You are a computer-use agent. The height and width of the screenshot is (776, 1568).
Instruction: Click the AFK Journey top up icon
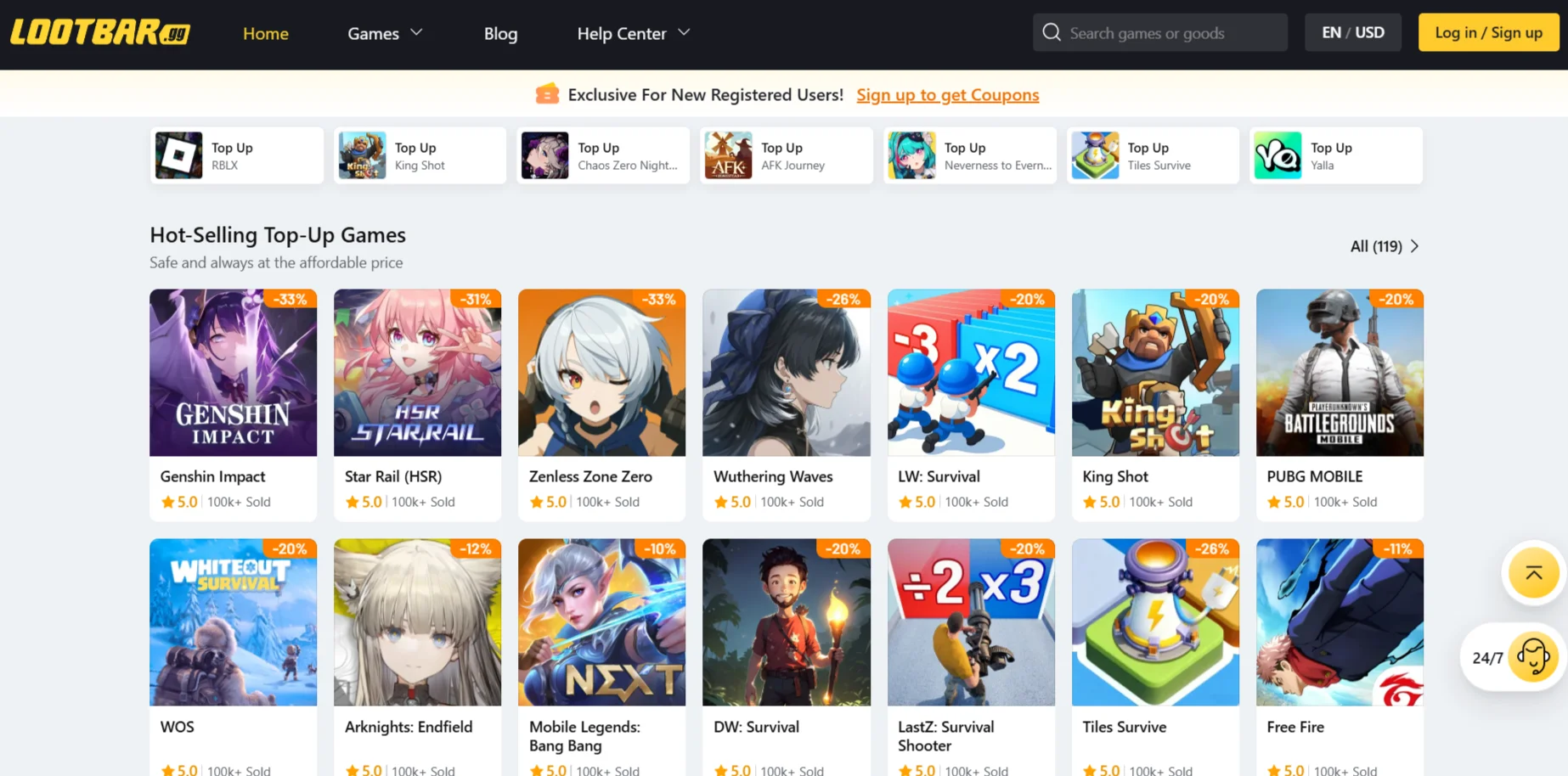coord(728,155)
